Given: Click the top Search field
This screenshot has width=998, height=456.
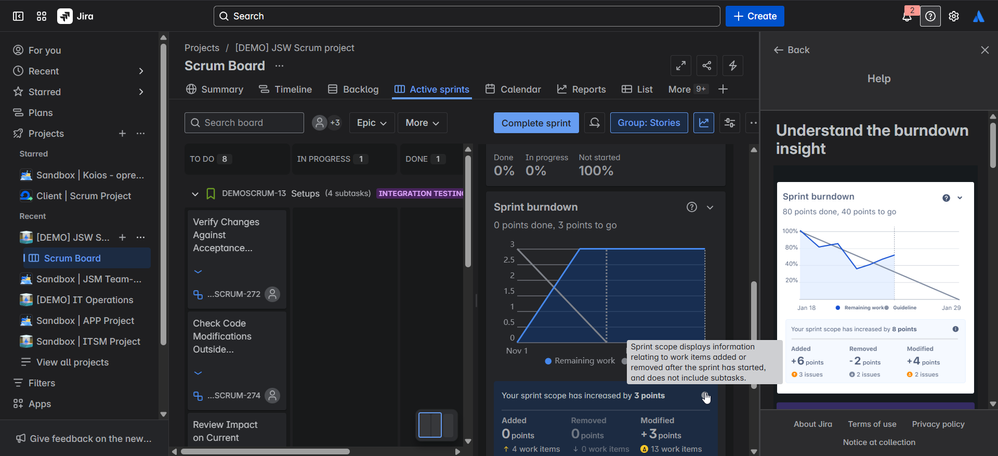Looking at the screenshot, I should 467,16.
